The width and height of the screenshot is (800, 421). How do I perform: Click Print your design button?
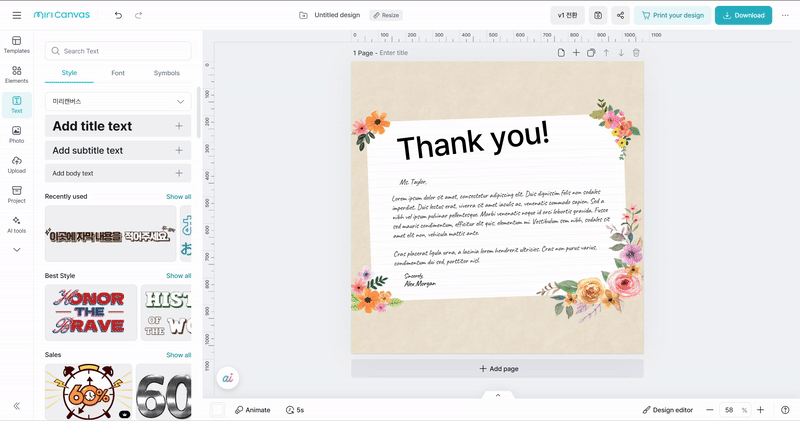(672, 15)
